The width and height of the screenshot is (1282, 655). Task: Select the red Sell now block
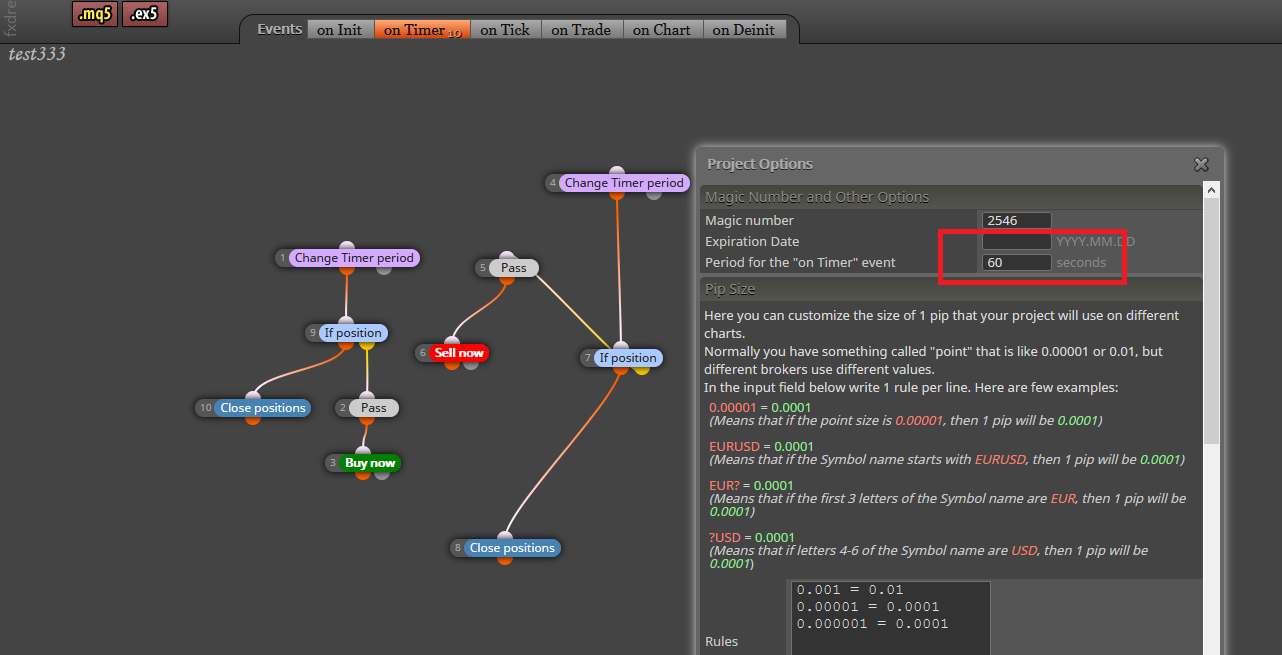point(459,353)
